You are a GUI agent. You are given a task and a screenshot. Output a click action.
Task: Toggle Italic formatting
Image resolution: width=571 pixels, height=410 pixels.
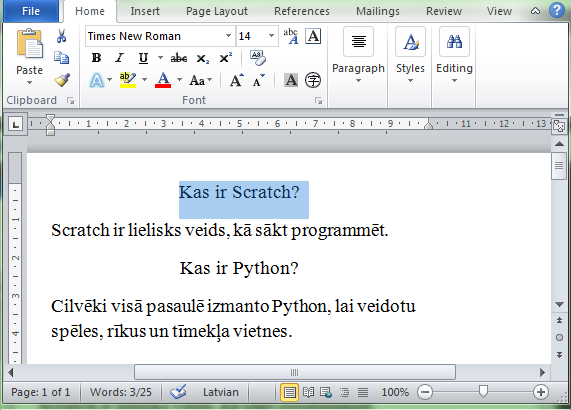click(119, 58)
